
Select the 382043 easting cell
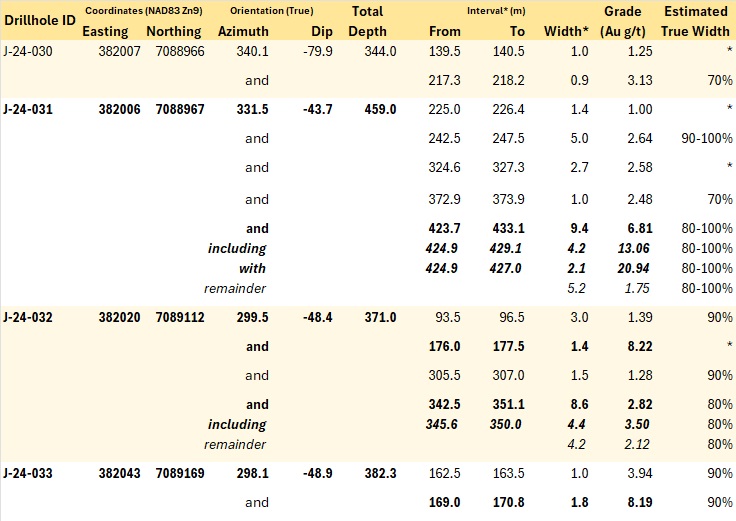119,473
